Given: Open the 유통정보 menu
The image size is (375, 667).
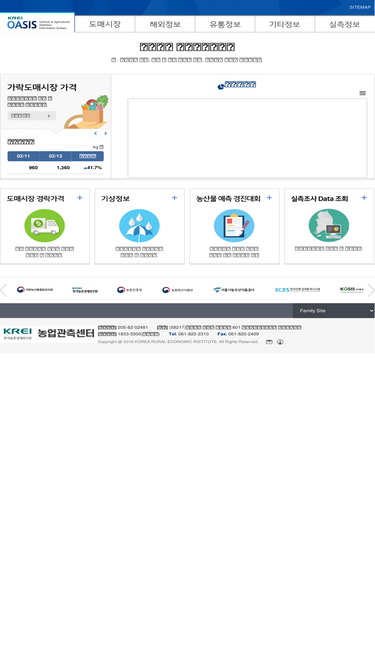Looking at the screenshot, I should tap(225, 24).
